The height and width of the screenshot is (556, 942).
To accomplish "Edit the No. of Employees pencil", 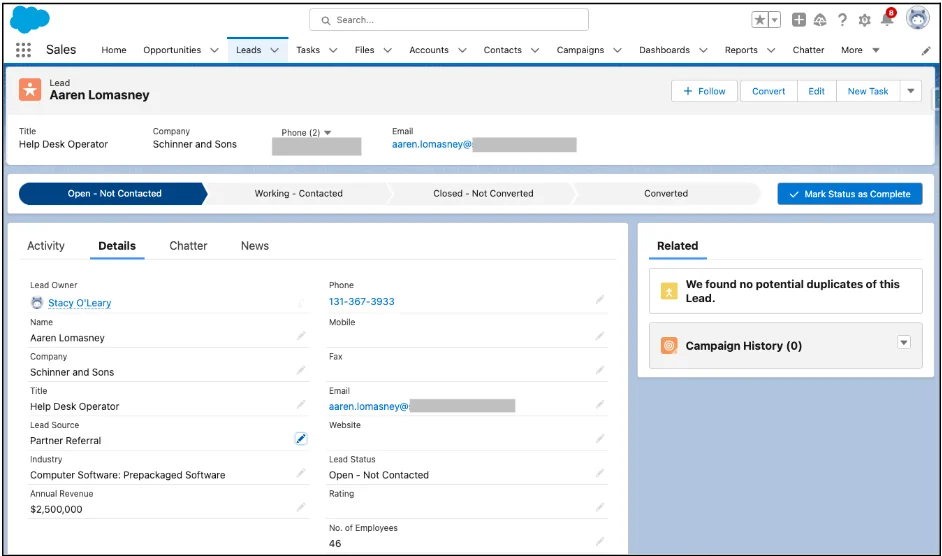I will (x=600, y=541).
